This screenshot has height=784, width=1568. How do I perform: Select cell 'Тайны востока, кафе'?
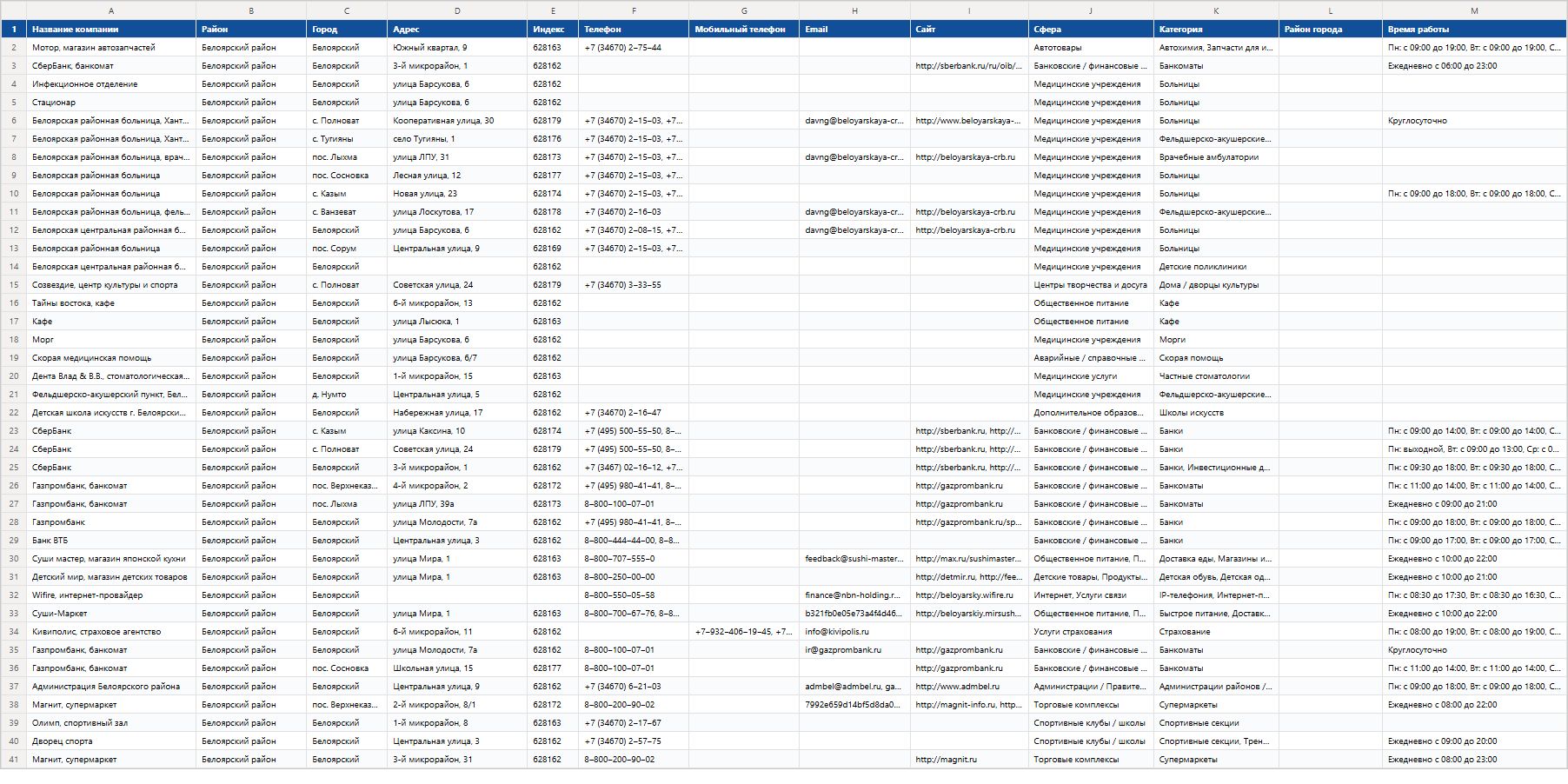(x=111, y=303)
